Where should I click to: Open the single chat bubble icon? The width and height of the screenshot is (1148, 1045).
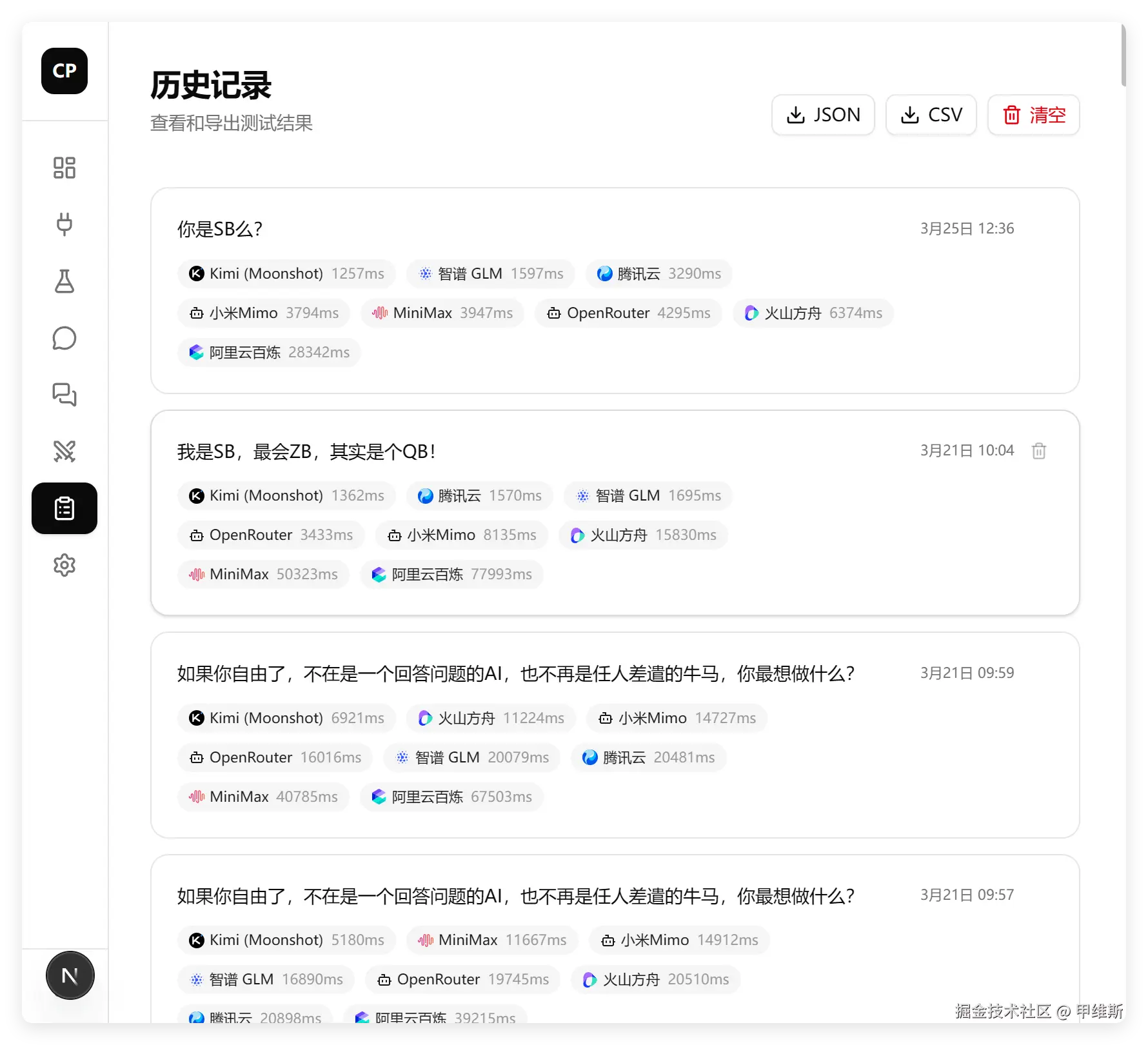(64, 338)
